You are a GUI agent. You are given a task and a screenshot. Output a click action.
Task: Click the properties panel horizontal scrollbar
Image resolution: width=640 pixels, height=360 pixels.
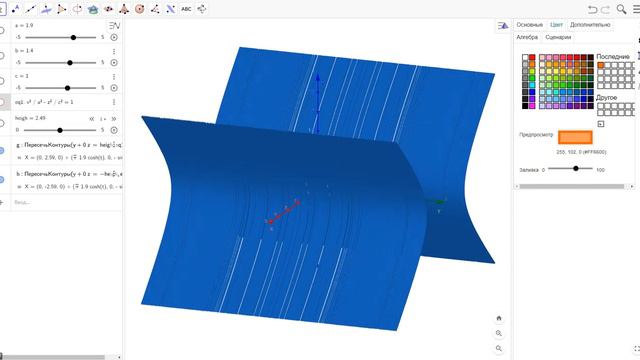(571, 187)
